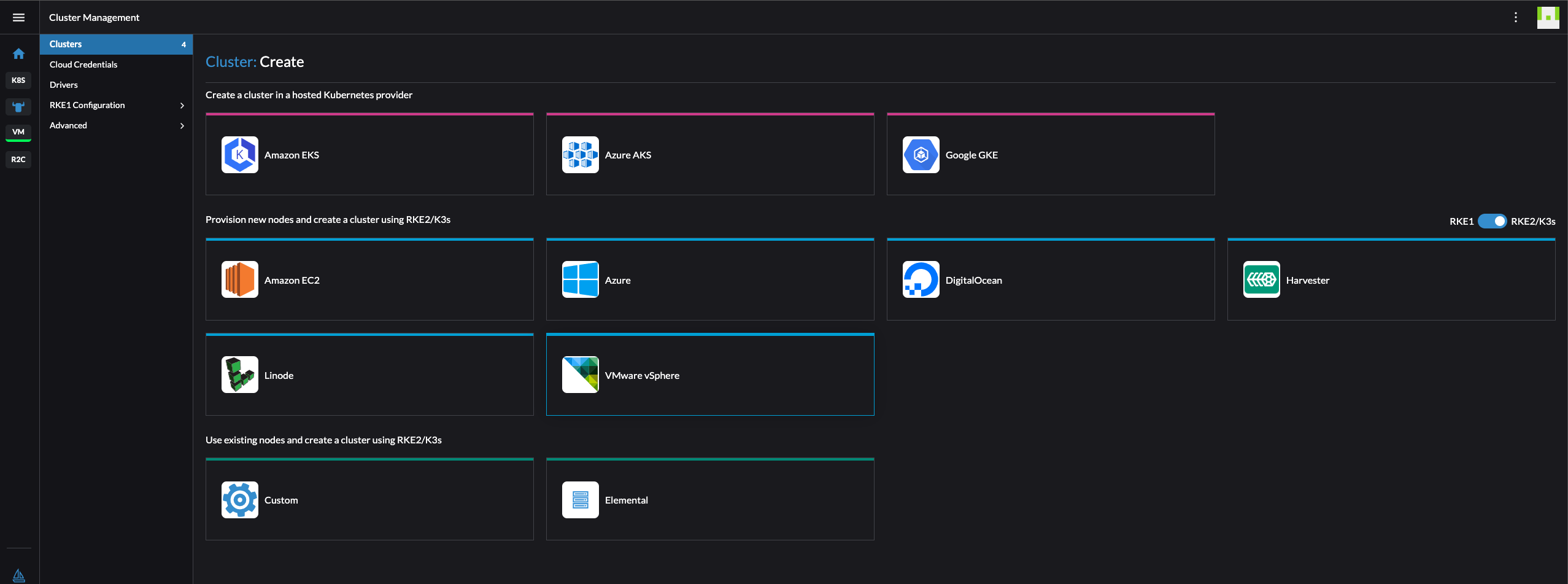The image size is (1568, 584).
Task: Open Cloud Credentials page
Action: coord(116,64)
